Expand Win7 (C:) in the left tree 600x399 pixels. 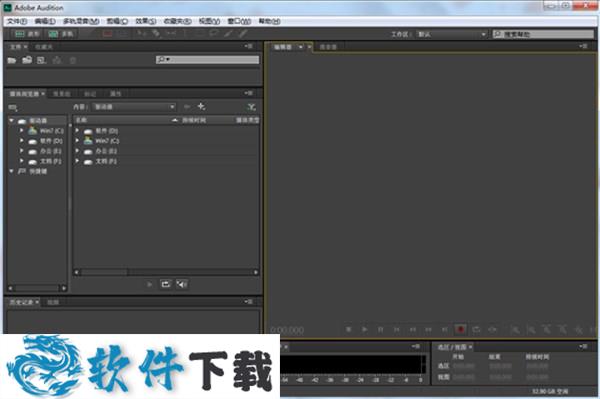click(21, 130)
